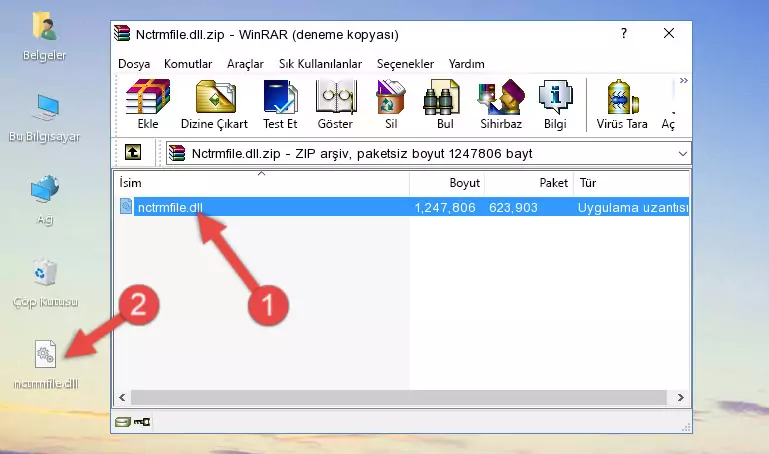Click the 1,247,806 size value
769x454 pixels.
pyautogui.click(x=445, y=208)
